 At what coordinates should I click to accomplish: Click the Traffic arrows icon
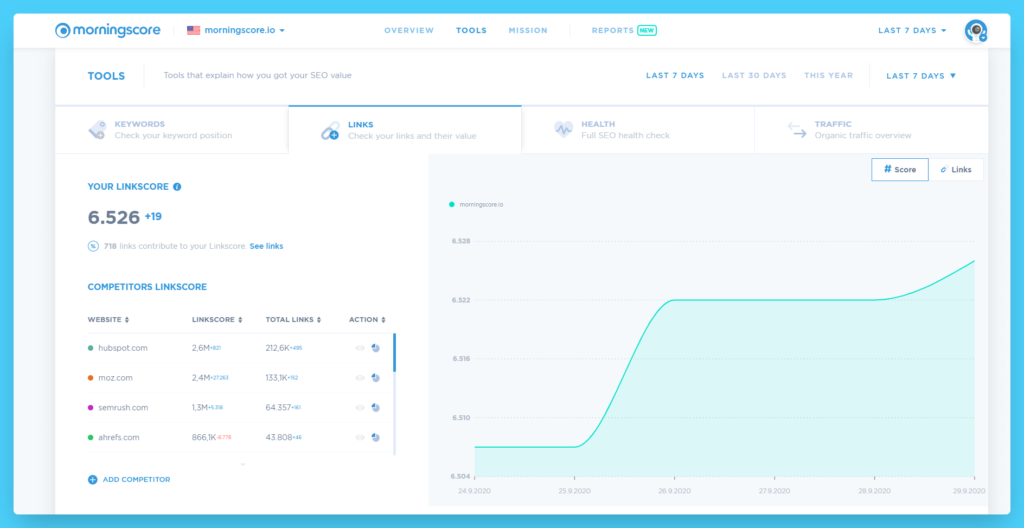point(797,129)
